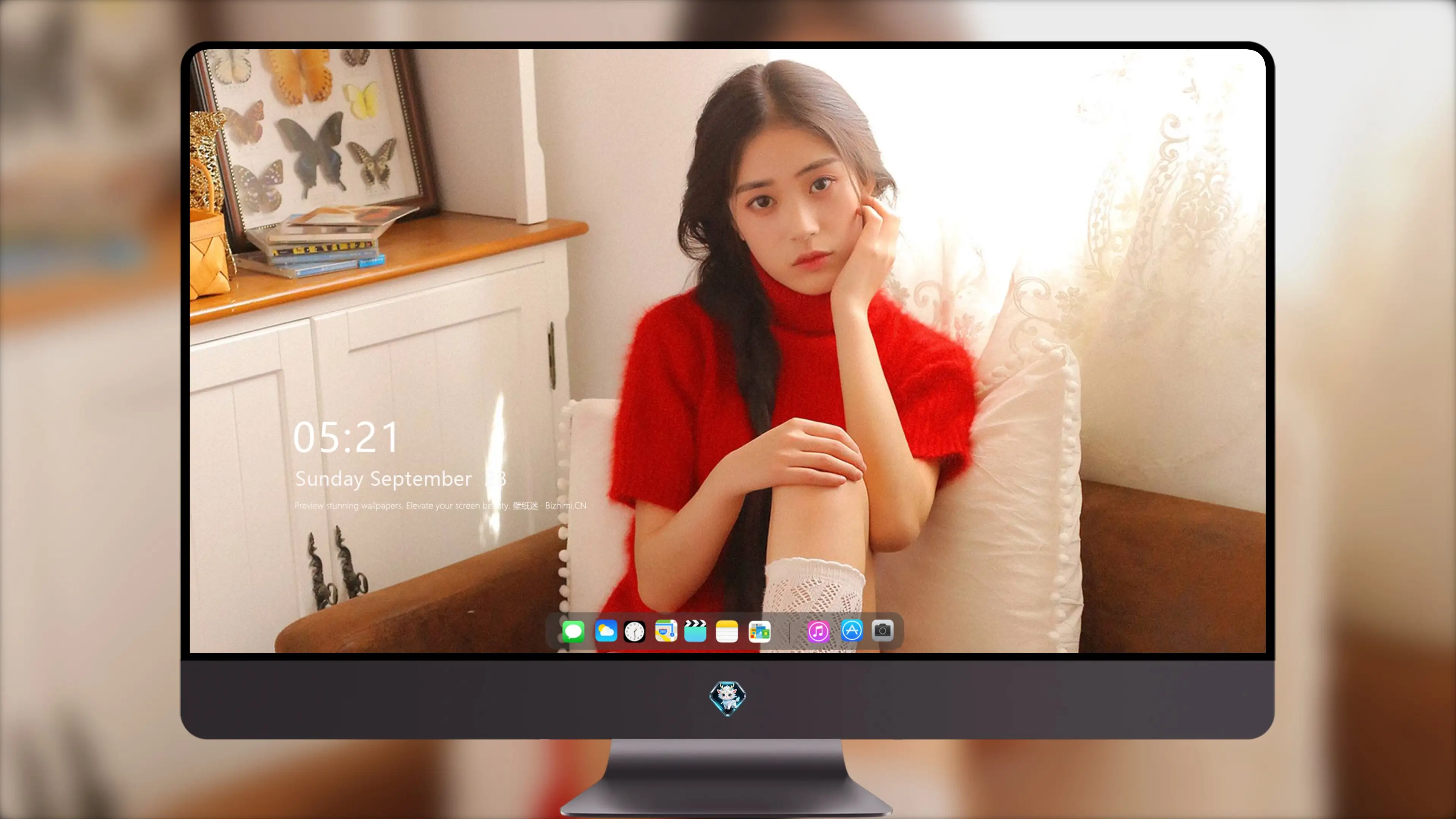
Task: Click the 05:21 clock display
Action: (346, 437)
